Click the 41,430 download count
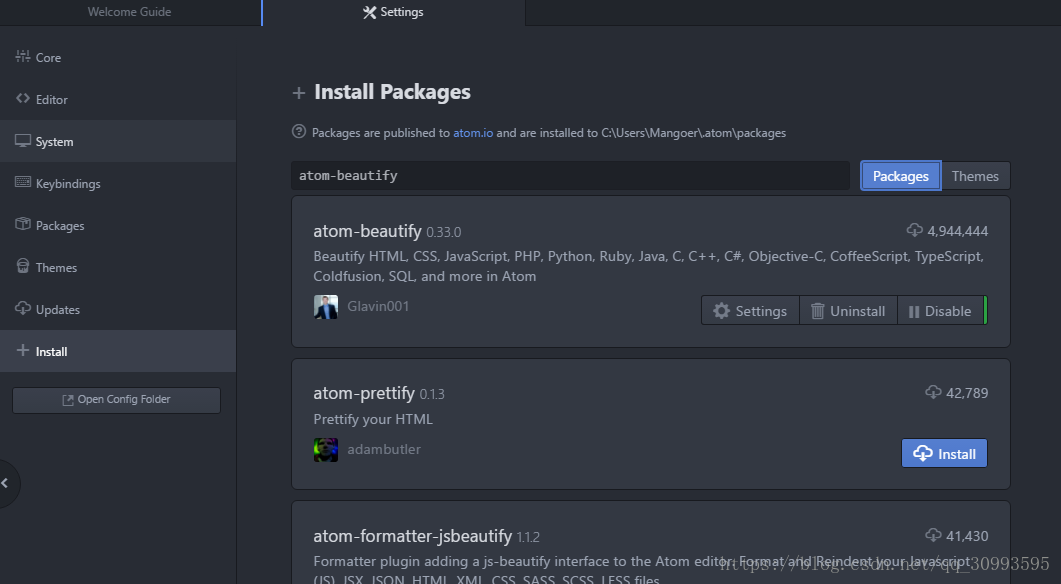 (967, 536)
